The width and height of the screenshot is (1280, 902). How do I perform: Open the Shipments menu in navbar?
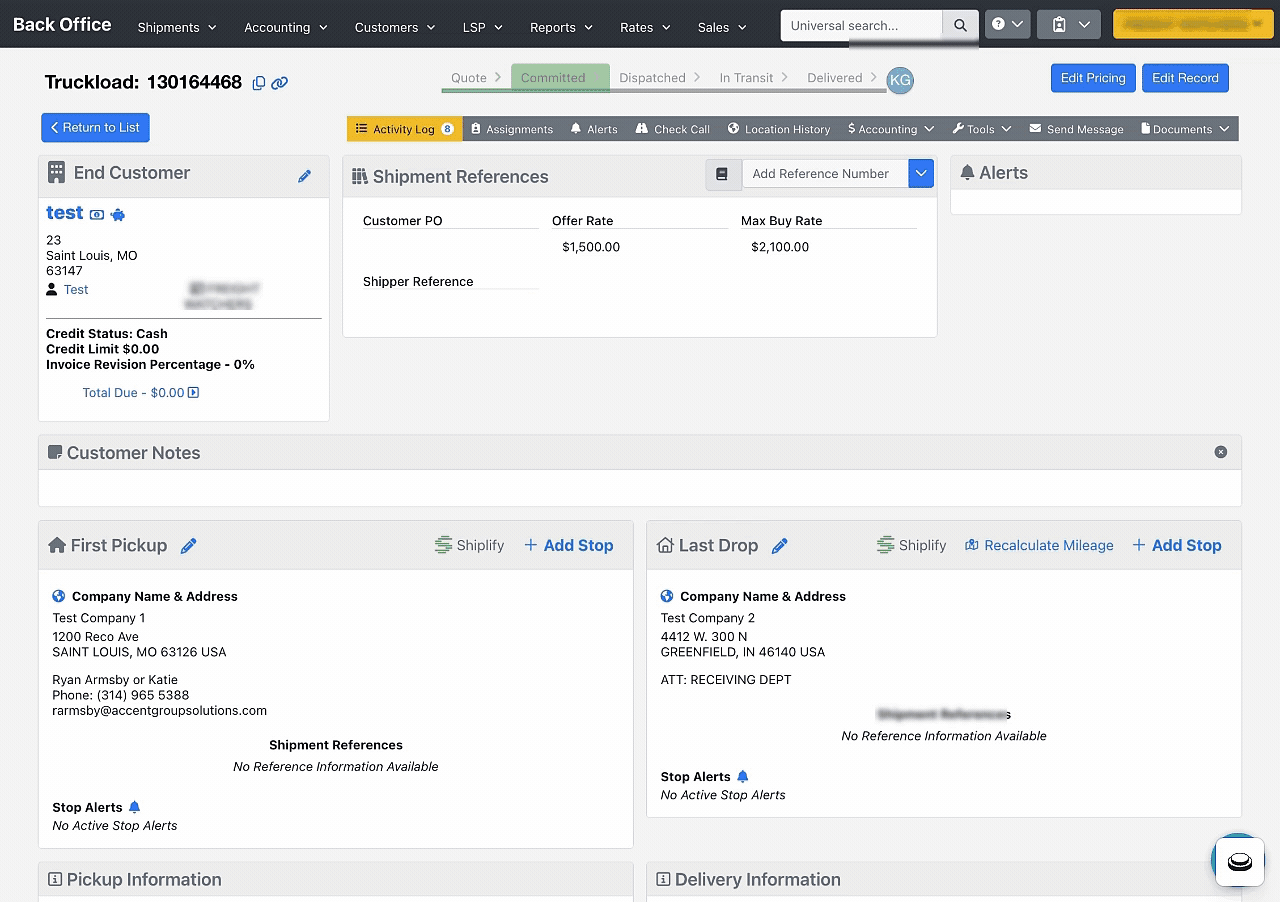tap(177, 27)
